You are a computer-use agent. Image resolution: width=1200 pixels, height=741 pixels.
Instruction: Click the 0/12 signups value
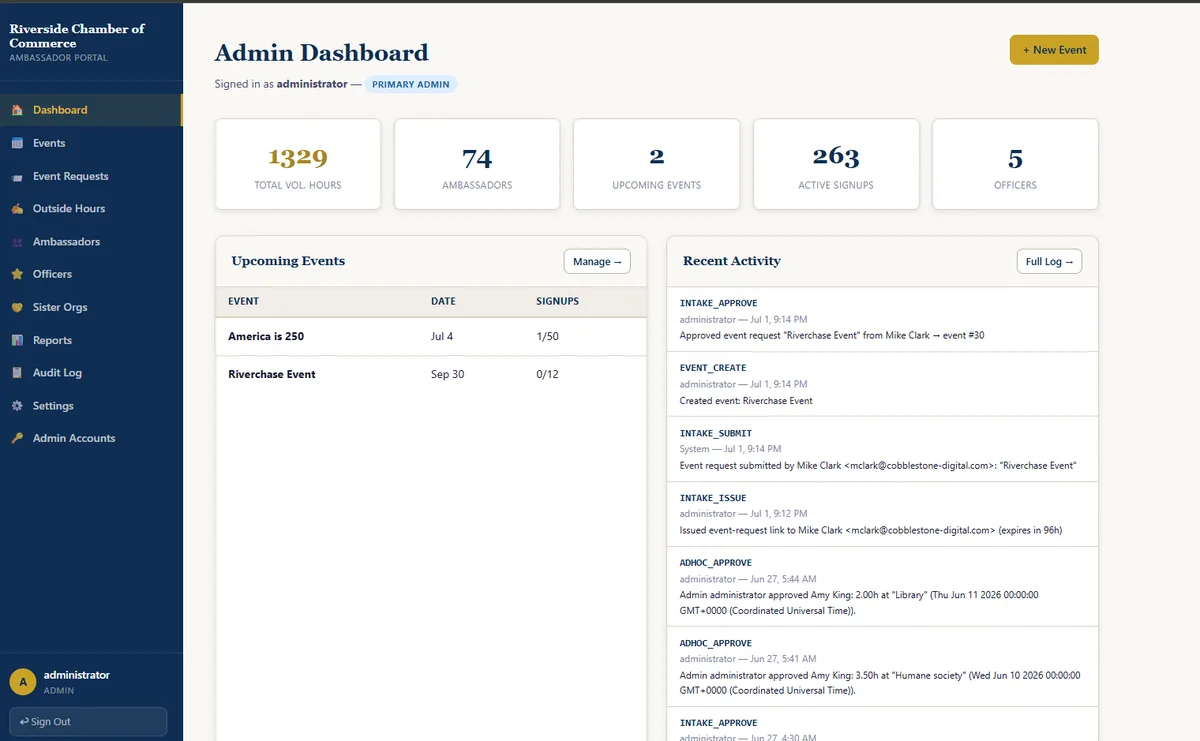click(547, 374)
